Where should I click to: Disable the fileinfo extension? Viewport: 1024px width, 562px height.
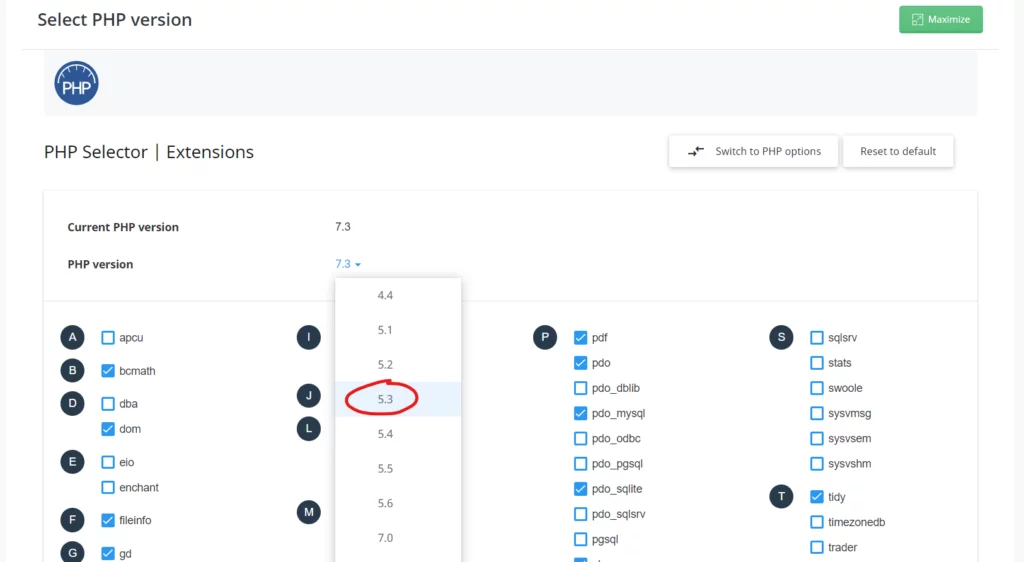coord(108,520)
